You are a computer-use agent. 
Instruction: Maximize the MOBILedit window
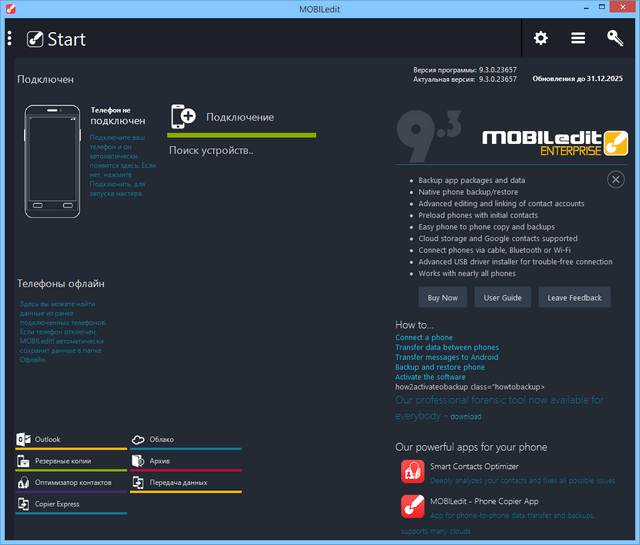click(x=602, y=7)
